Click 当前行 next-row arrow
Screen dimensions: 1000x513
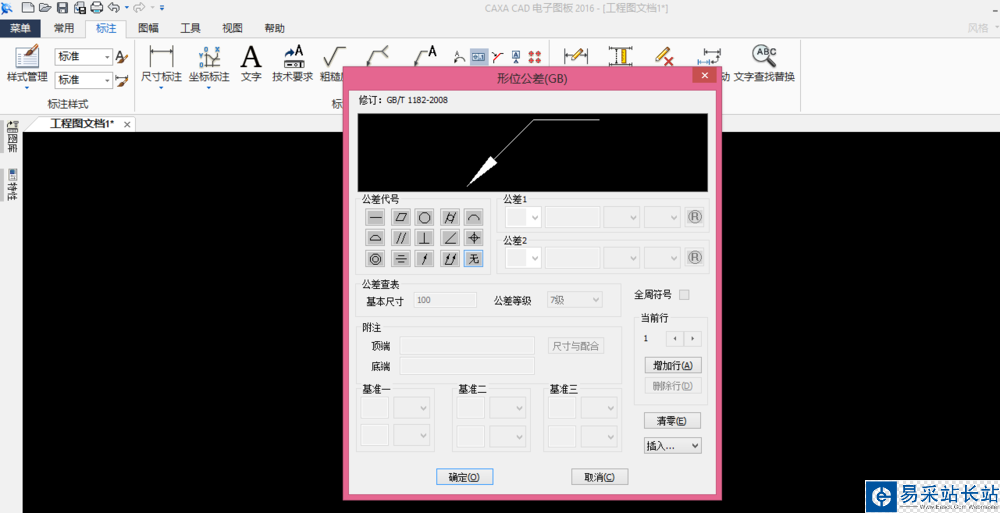[x=693, y=338]
